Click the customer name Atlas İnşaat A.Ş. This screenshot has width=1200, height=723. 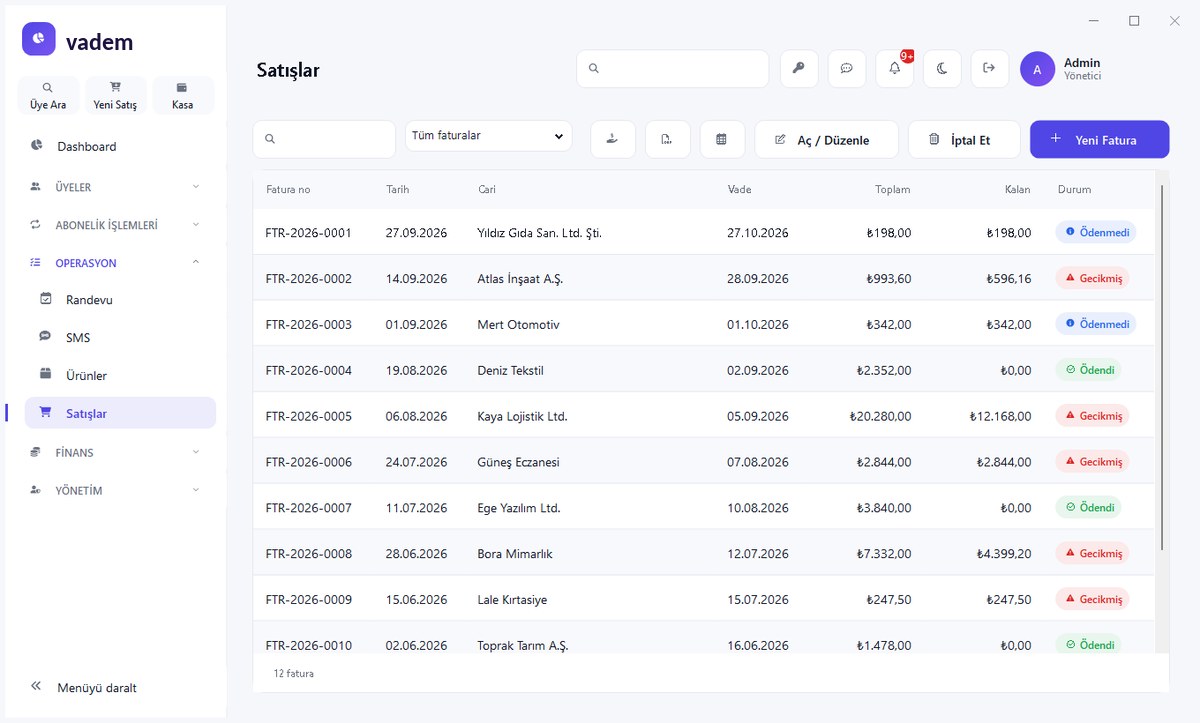[x=520, y=279]
